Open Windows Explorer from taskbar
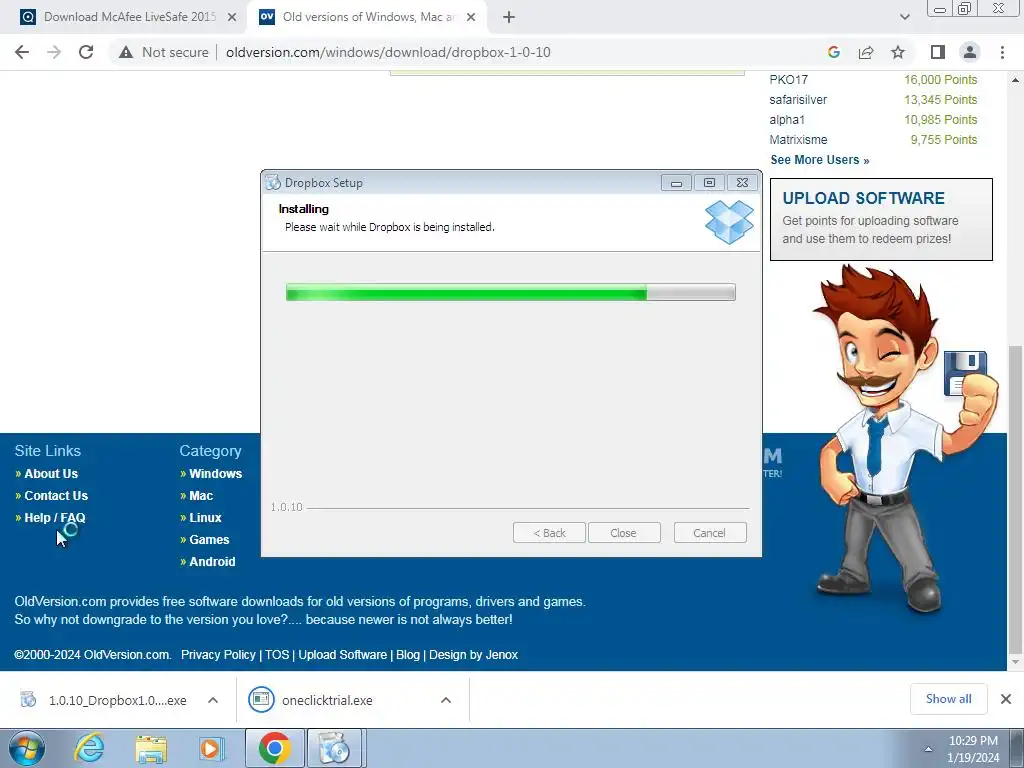The height and width of the screenshot is (768, 1024). tap(151, 749)
